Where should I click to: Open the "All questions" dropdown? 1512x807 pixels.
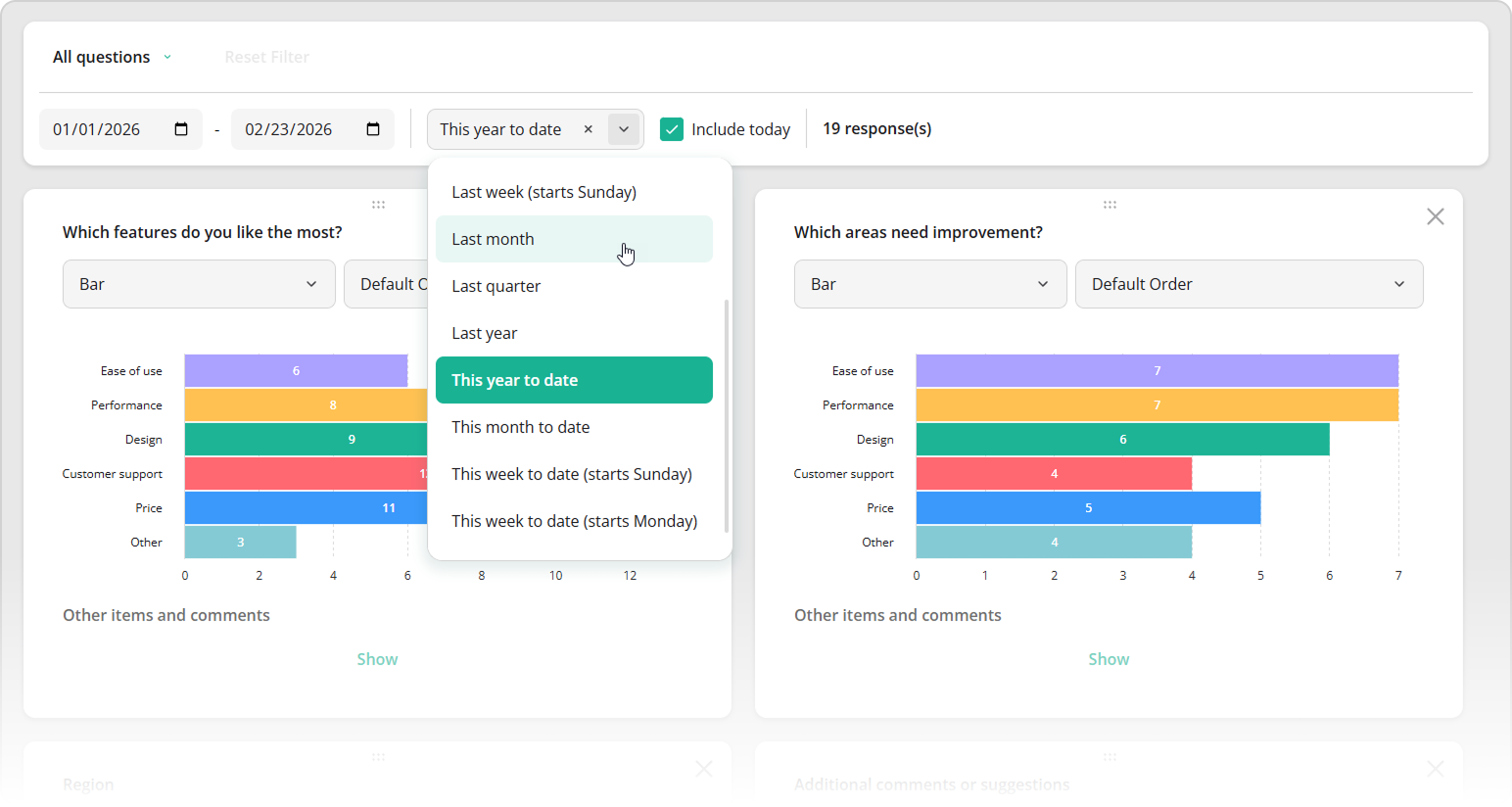112,57
